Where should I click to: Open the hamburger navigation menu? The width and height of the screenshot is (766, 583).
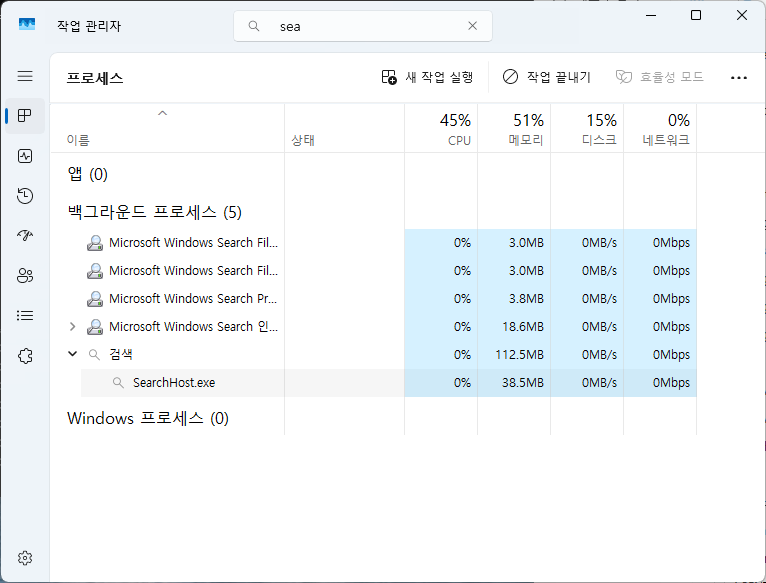click(x=25, y=76)
